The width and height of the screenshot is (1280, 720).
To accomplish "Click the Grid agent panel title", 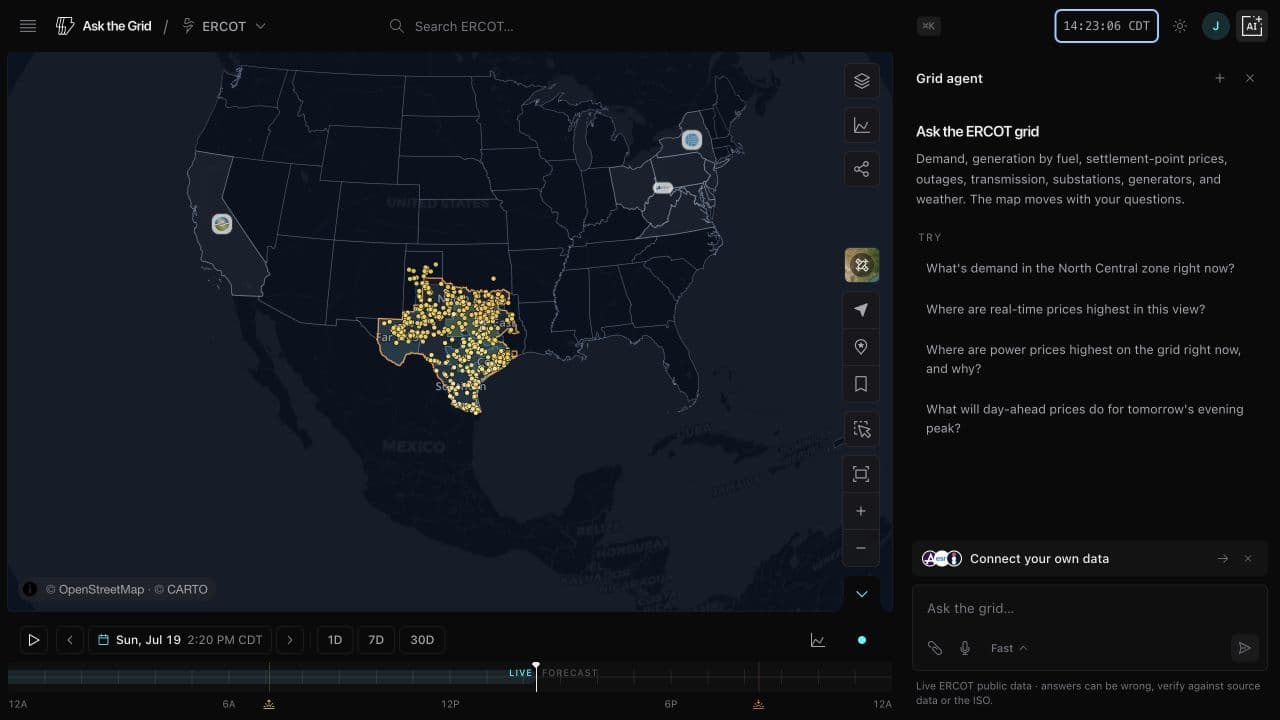I will (949, 78).
